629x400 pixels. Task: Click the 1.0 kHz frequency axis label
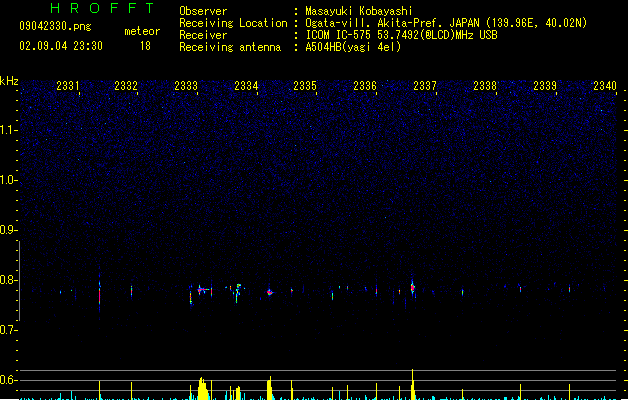pos(8,180)
